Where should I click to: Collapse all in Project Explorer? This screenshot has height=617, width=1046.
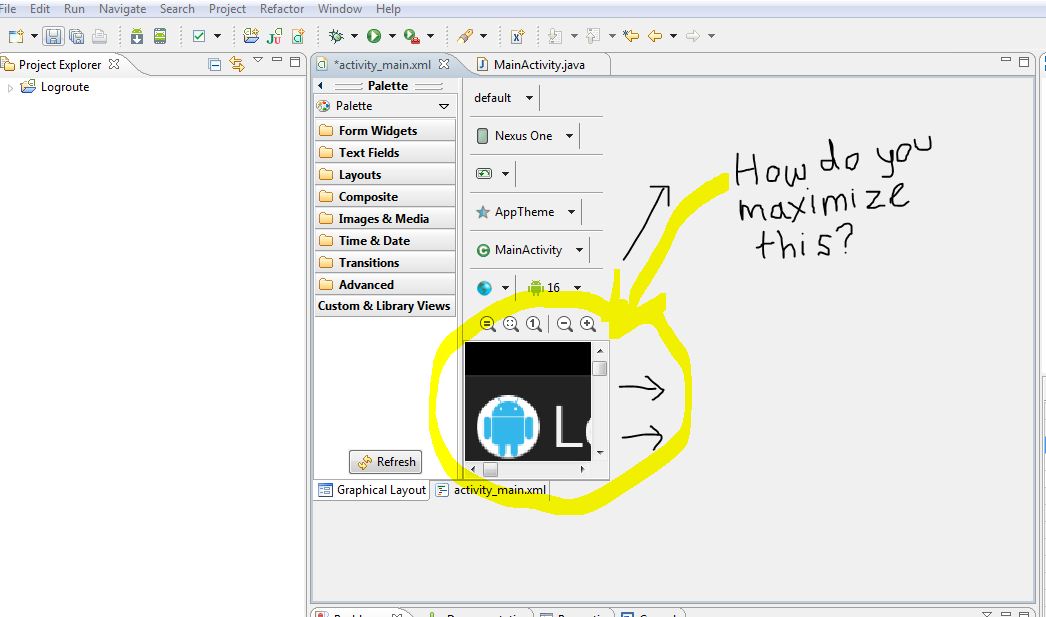215,65
